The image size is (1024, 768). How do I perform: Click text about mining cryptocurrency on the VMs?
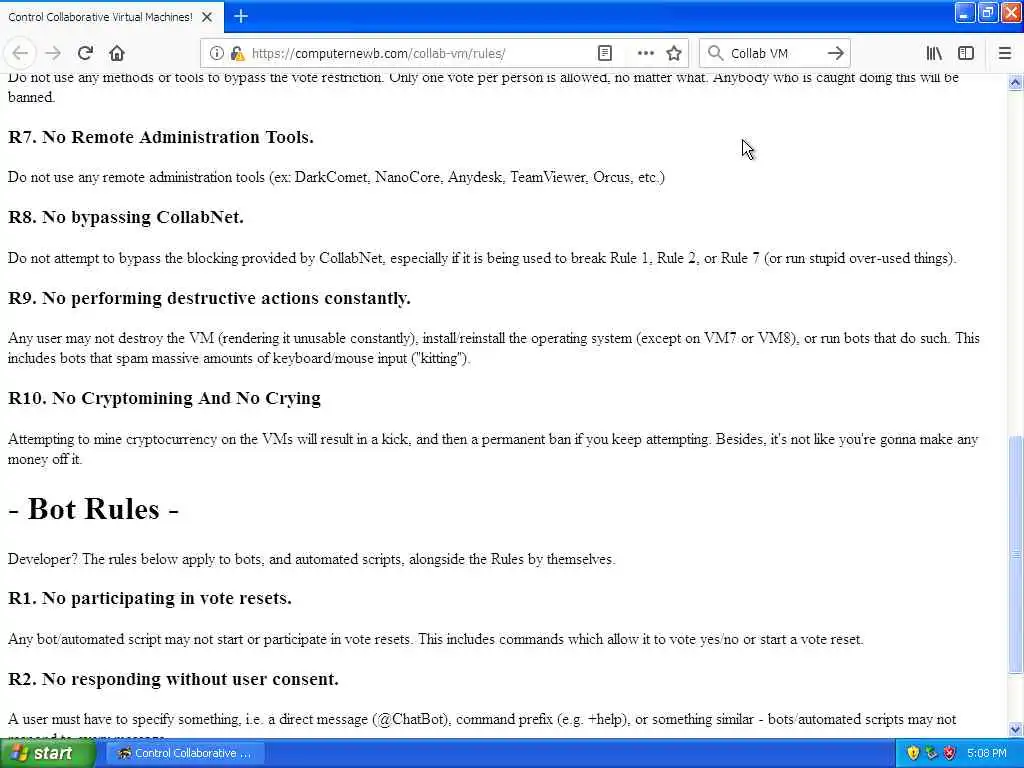click(x=493, y=449)
